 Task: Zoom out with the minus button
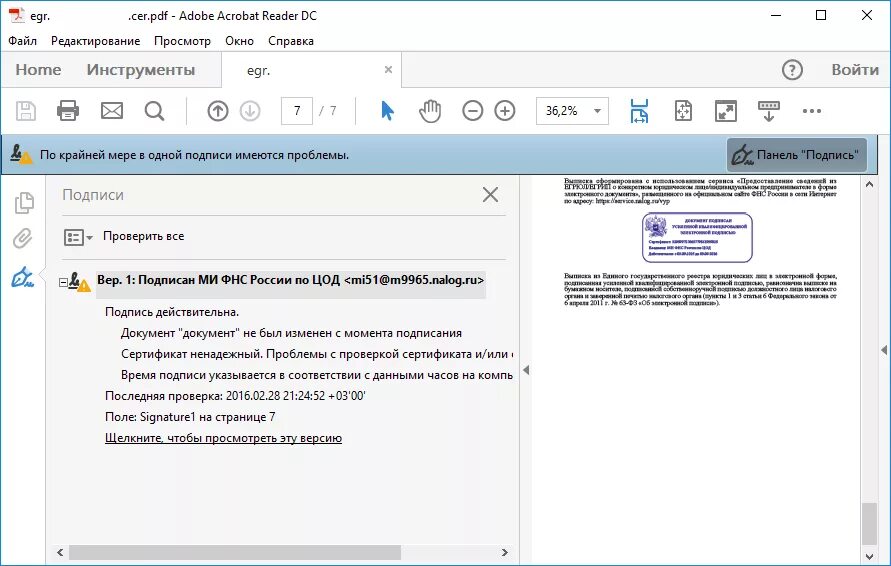tap(472, 111)
